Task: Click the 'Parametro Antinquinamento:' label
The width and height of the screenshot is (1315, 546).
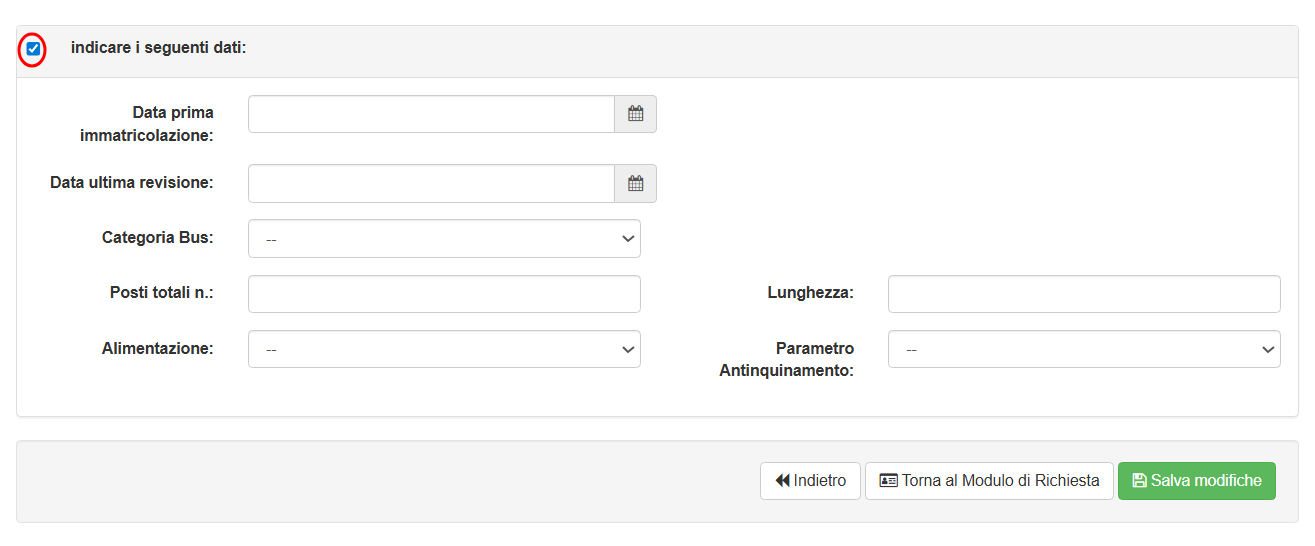Action: [787, 359]
